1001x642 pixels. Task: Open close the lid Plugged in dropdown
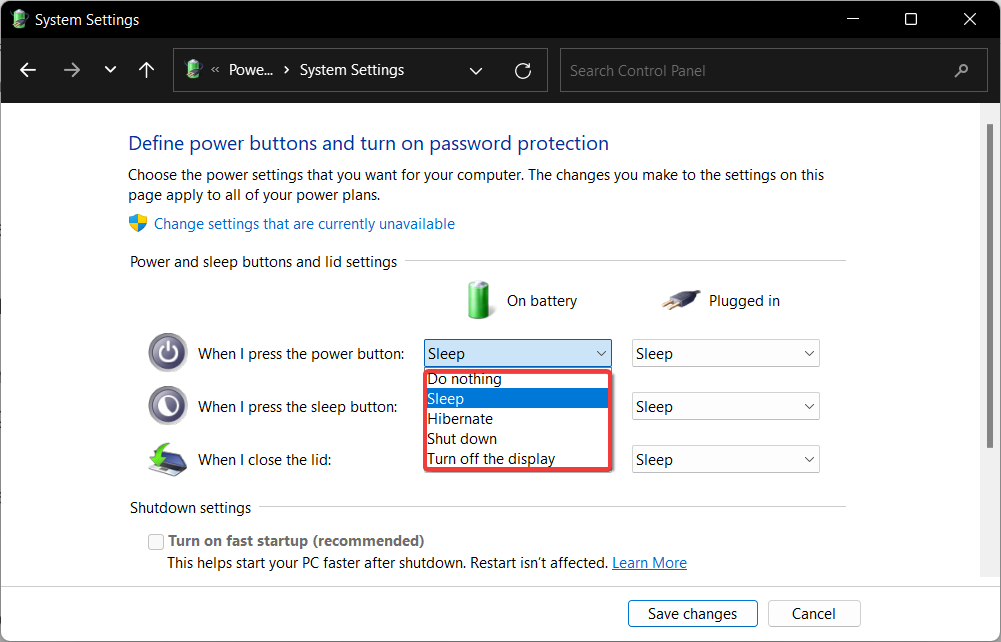coord(726,459)
